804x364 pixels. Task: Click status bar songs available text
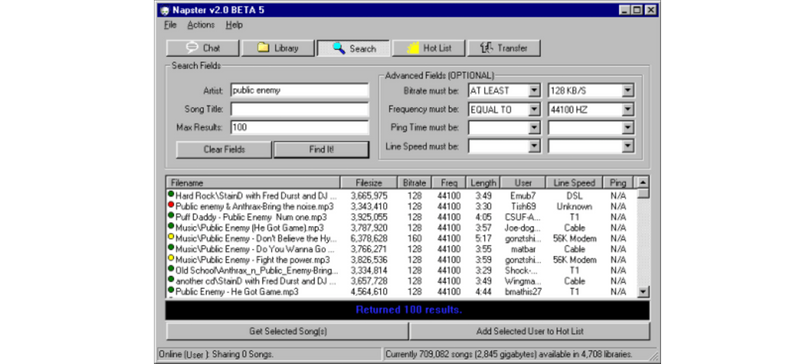point(508,354)
